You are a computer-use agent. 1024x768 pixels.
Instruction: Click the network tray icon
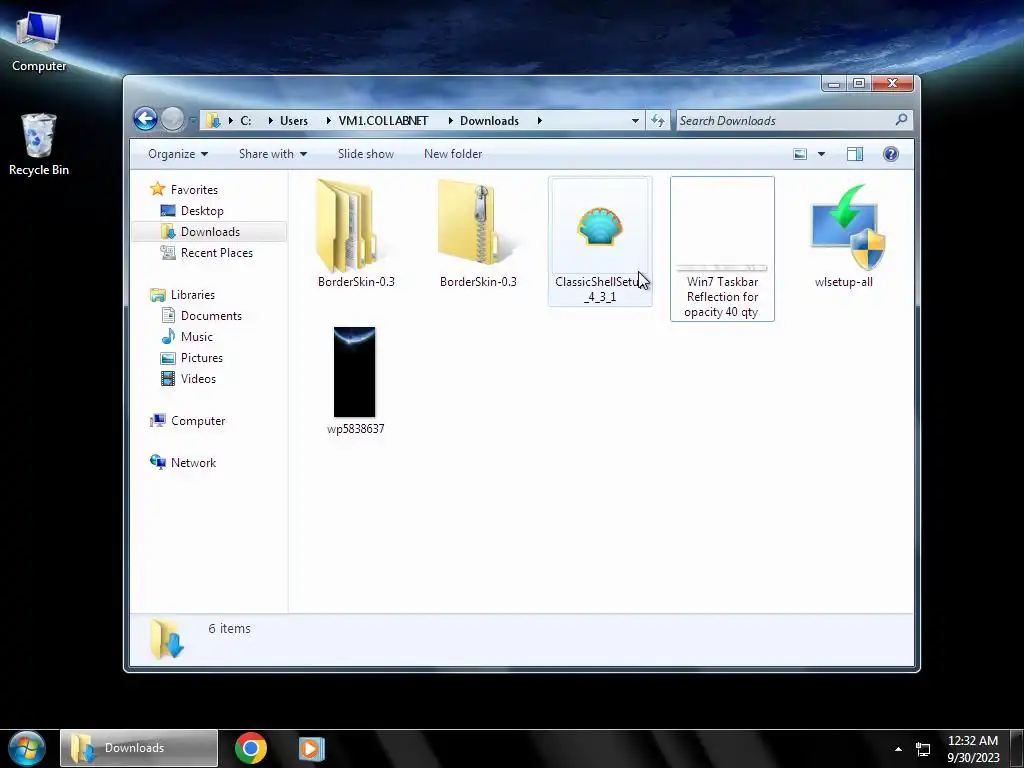[923, 749]
